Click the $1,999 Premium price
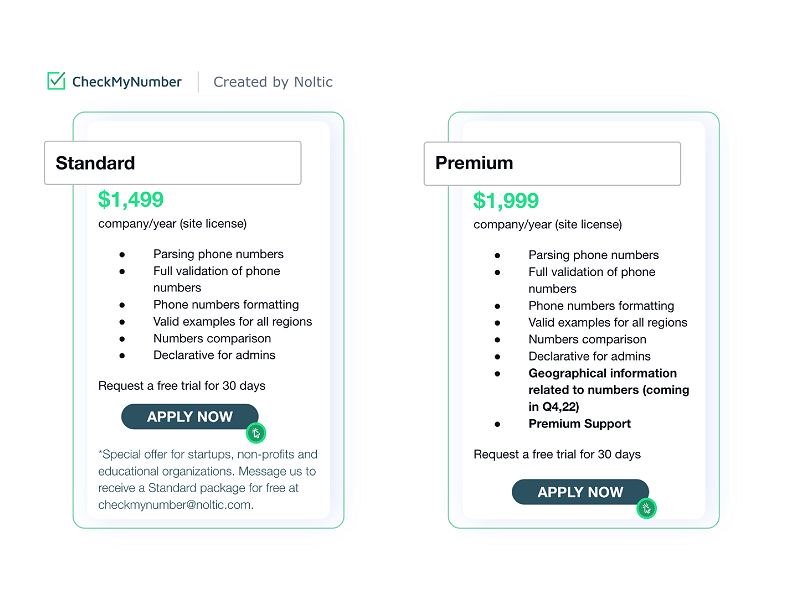This screenshot has height=599, width=800. [x=506, y=201]
